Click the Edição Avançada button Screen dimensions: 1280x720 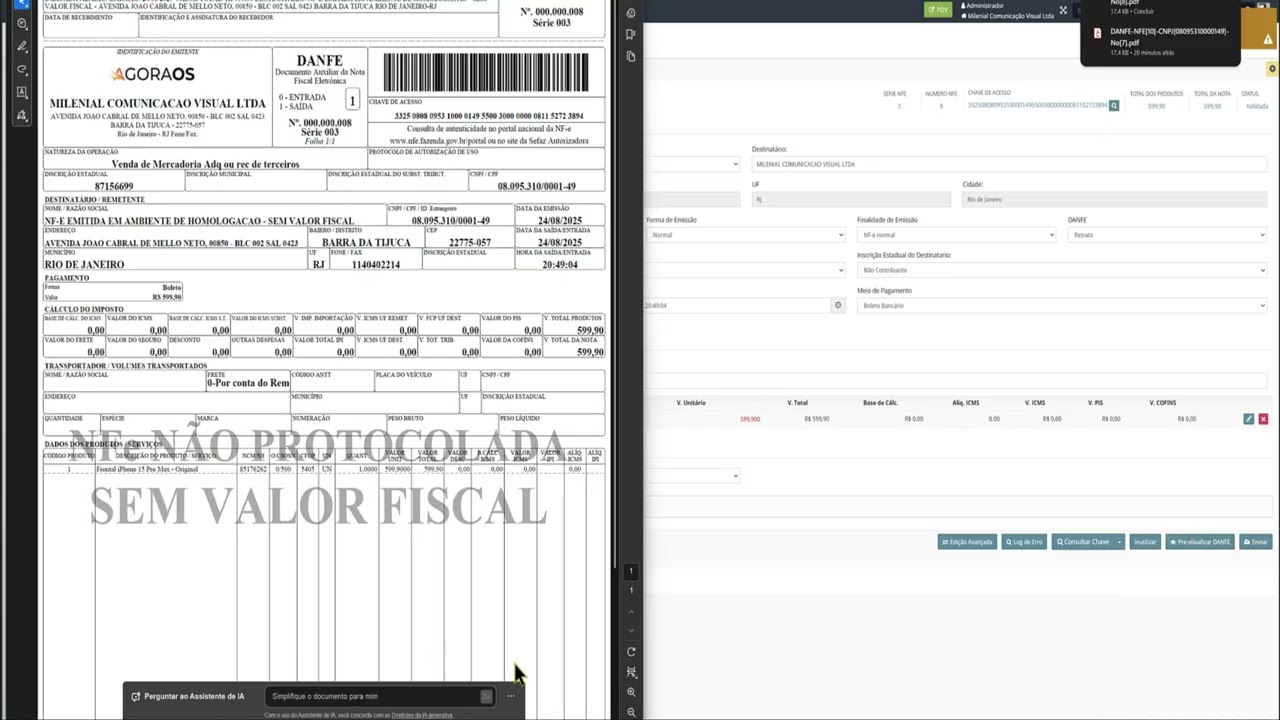(967, 542)
